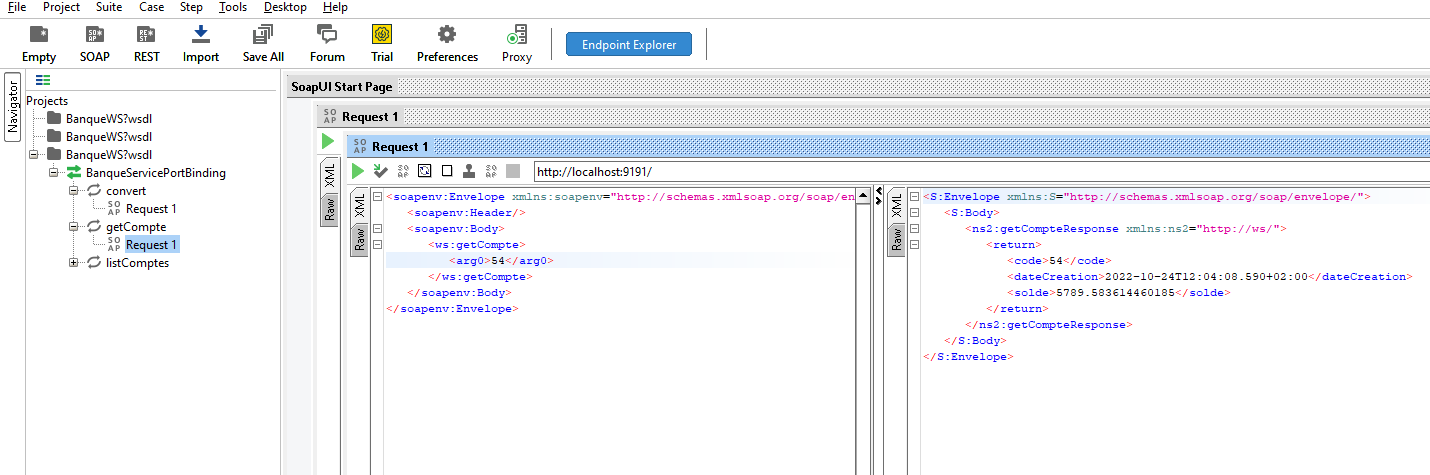Click SOAP icon of convert's Request 1

click(x=113, y=209)
